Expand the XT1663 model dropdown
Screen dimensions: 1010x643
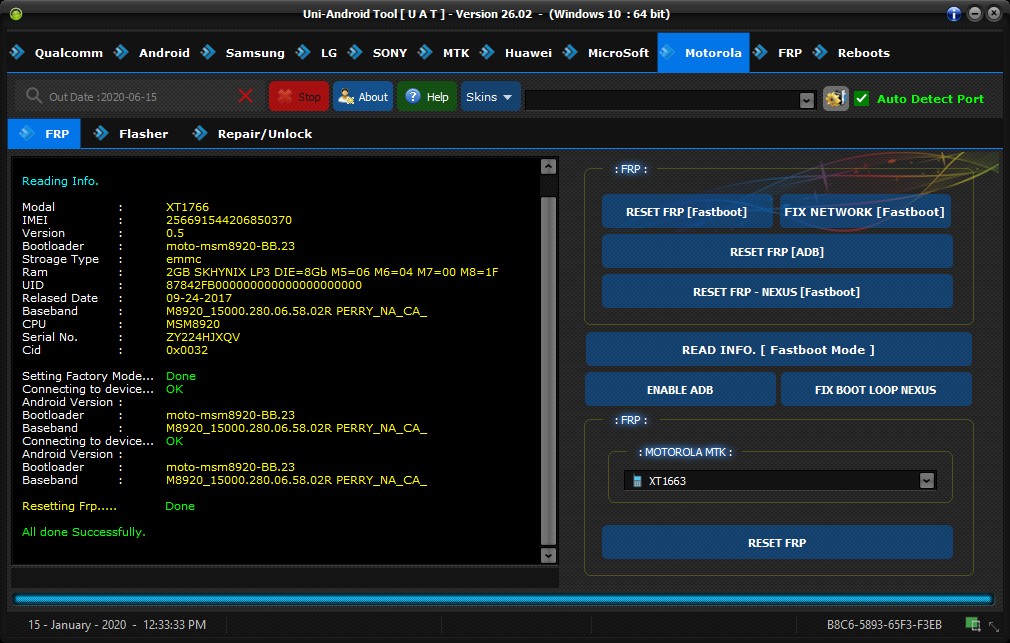click(927, 481)
